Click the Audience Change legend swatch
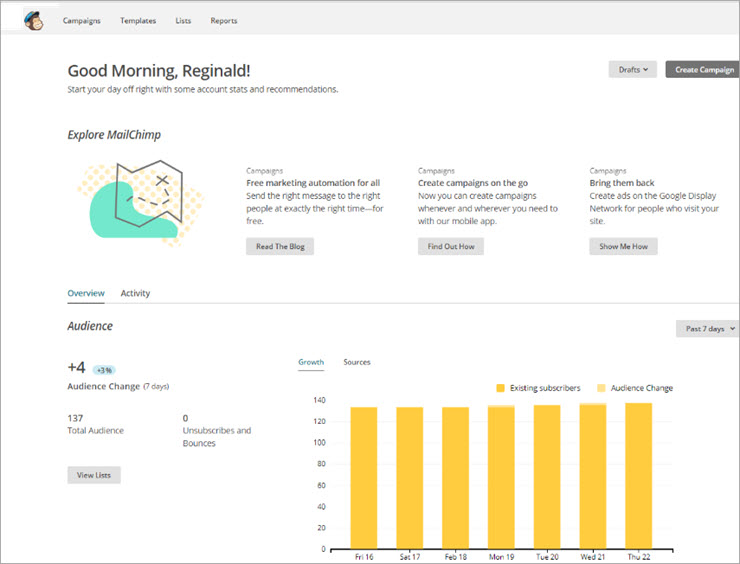 (x=601, y=388)
